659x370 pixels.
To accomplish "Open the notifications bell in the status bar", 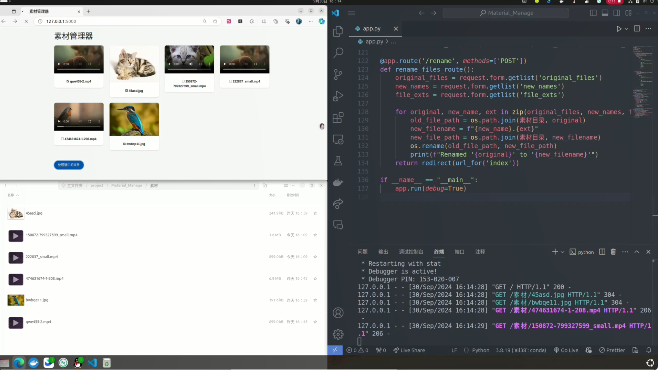I will point(648,350).
